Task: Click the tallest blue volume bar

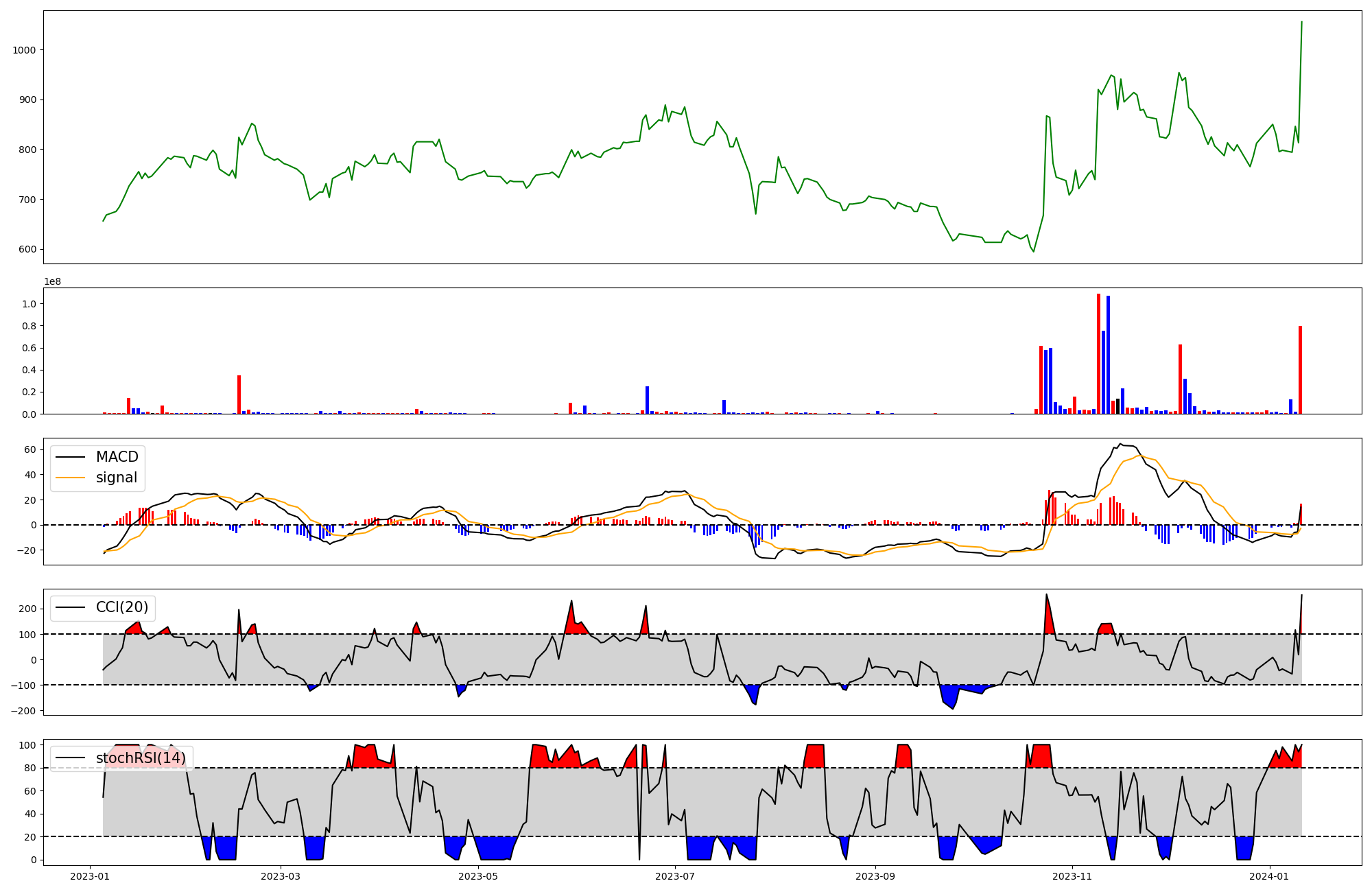Action: (1108, 355)
